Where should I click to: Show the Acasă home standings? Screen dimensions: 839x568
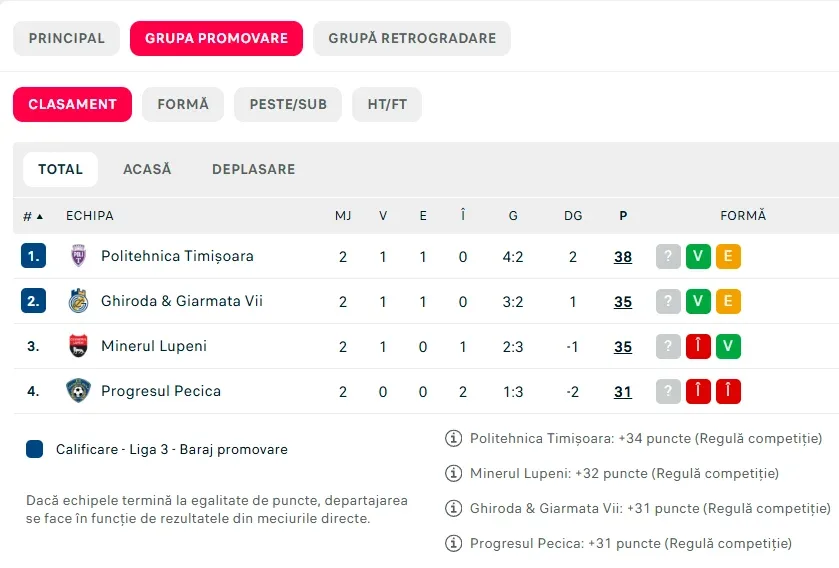point(147,169)
